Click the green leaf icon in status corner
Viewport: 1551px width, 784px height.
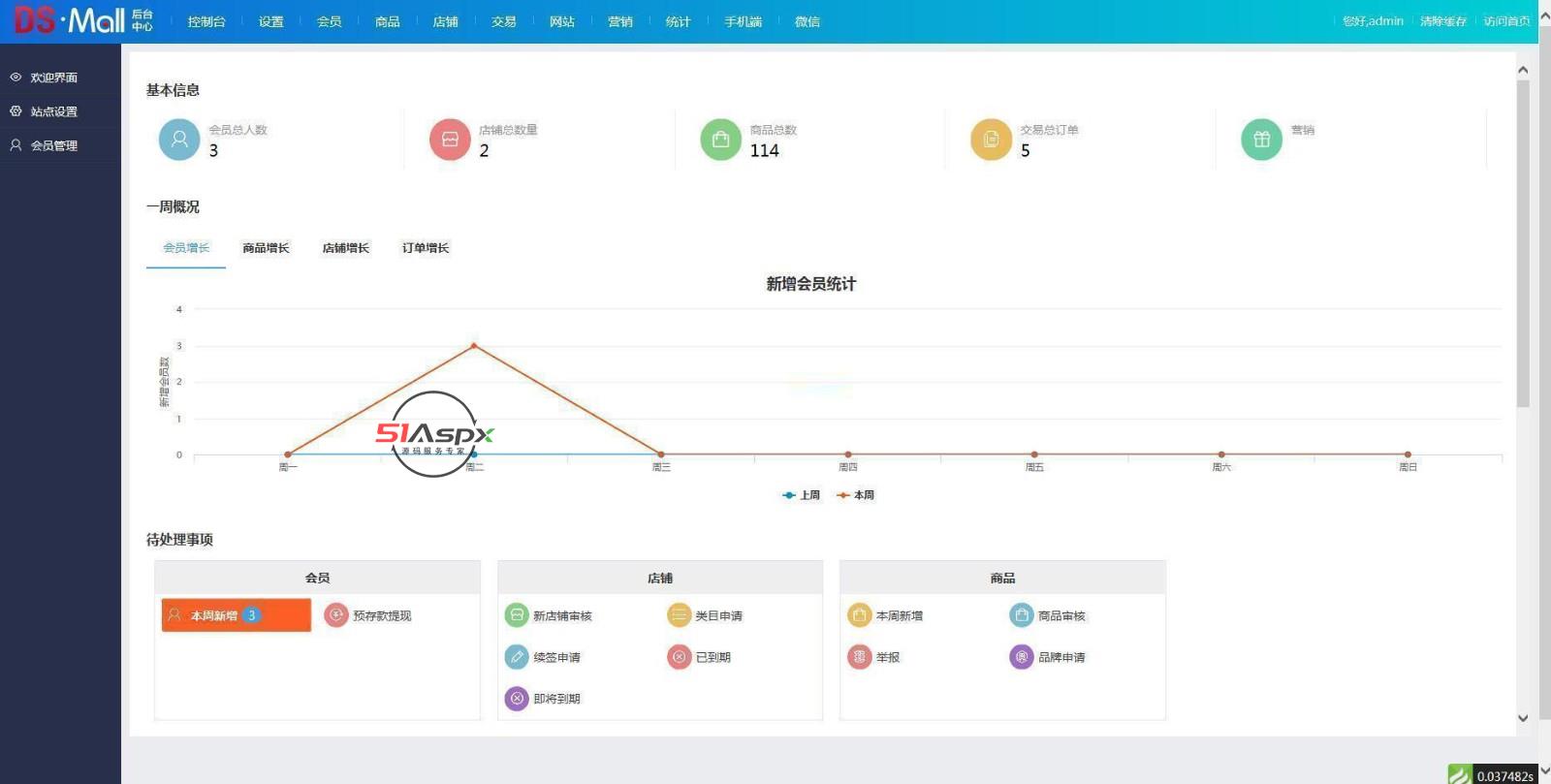(x=1460, y=774)
